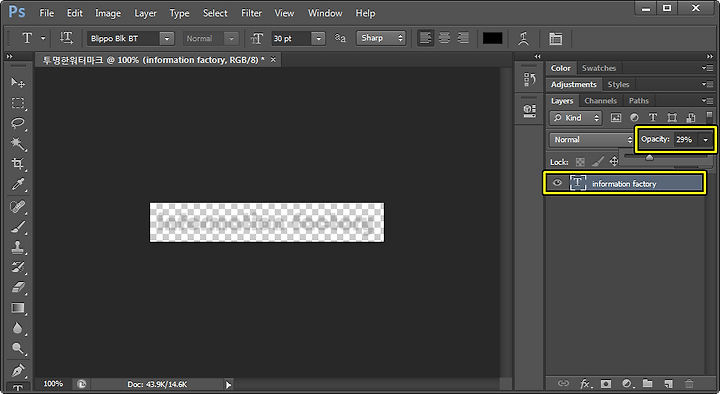Turn layer filtering on or off
Screen dimensions: 720x394
pyautogui.click(x=709, y=116)
